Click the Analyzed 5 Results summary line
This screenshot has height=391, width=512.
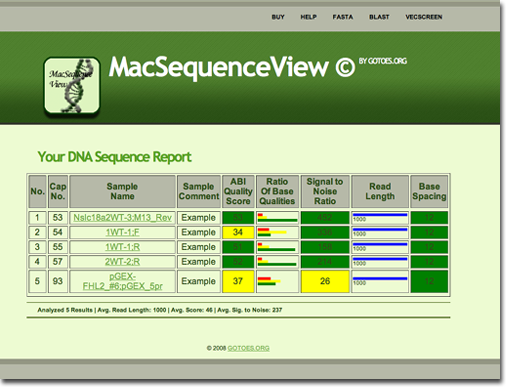160,310
